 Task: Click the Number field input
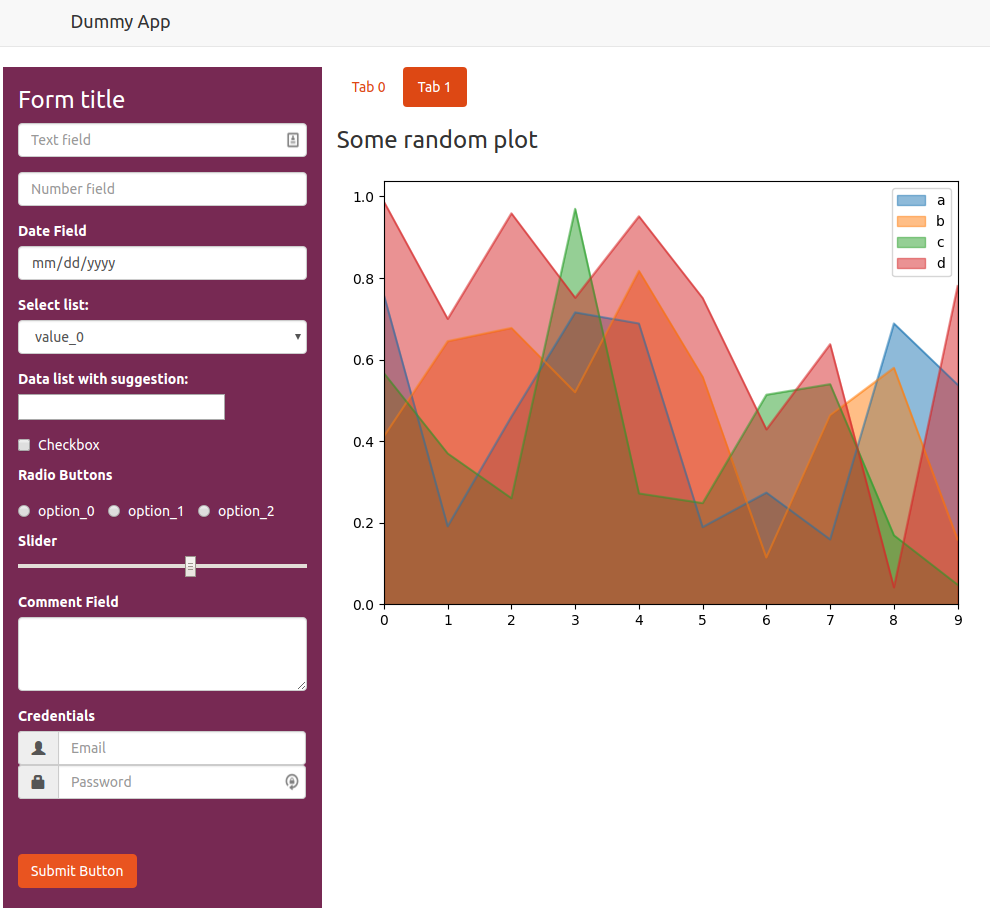tap(162, 189)
